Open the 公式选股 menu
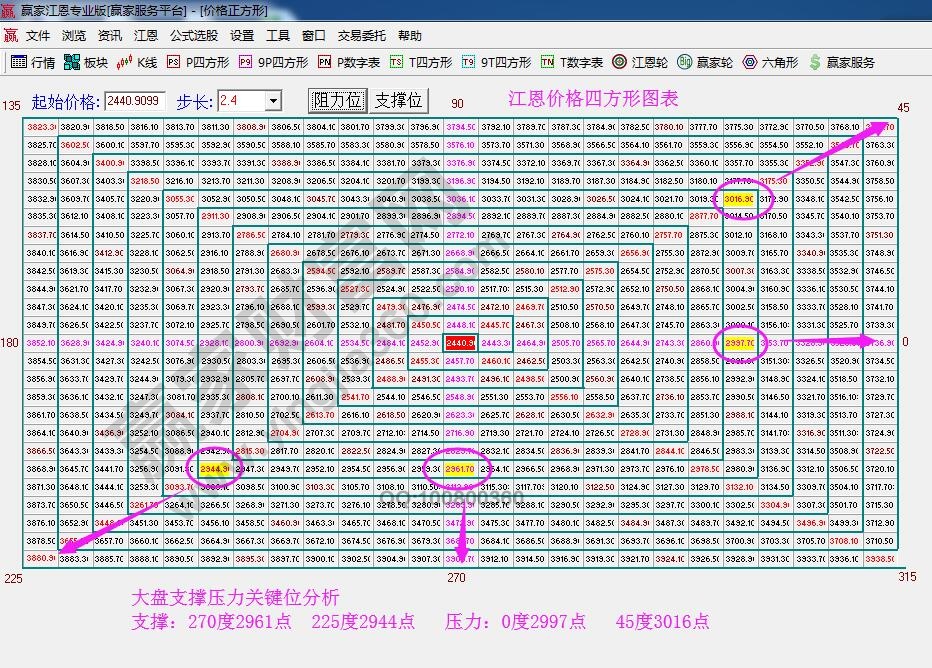Screen dimensions: 932x668 (197, 35)
